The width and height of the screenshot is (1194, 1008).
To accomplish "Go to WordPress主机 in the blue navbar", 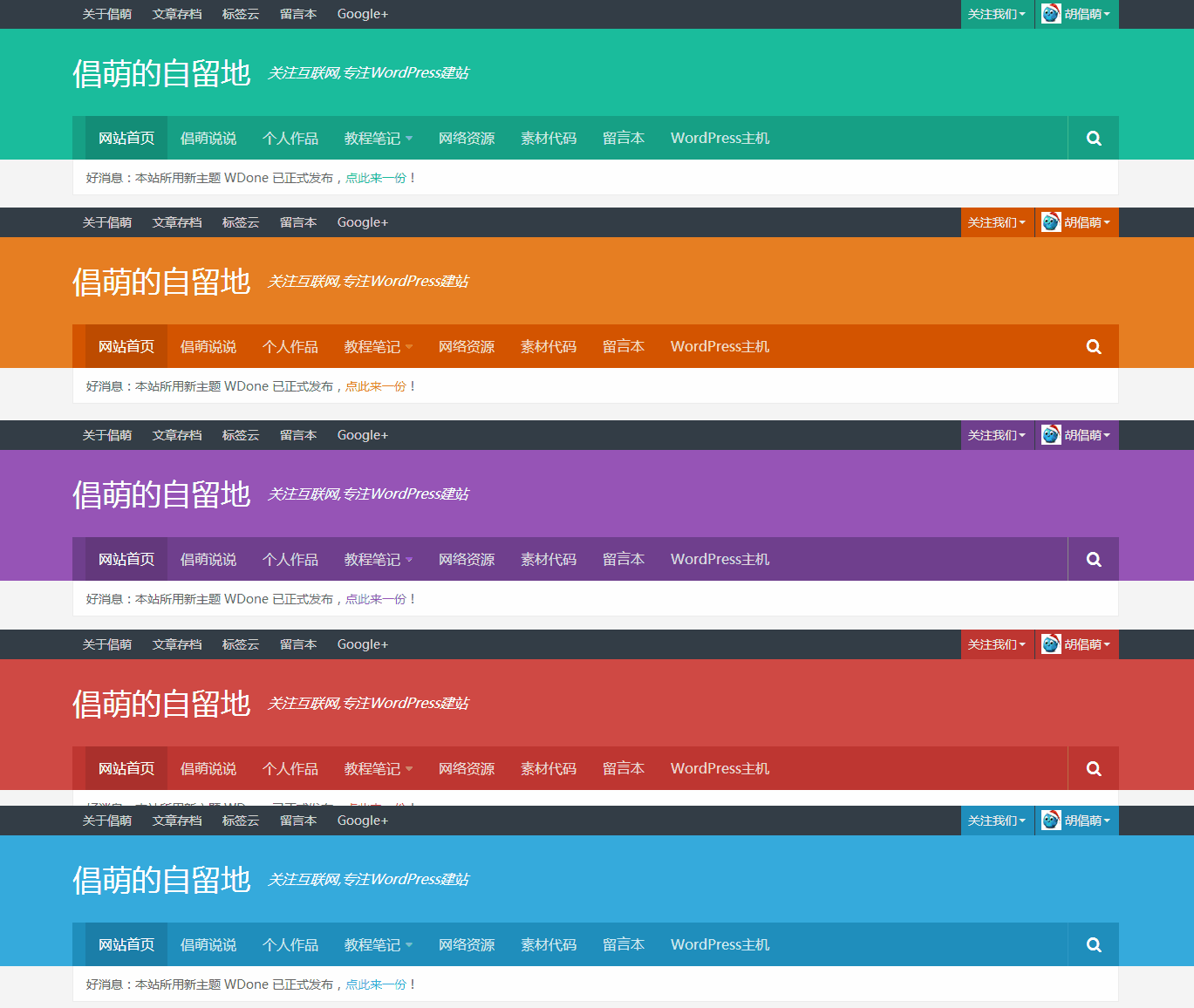I will click(720, 945).
